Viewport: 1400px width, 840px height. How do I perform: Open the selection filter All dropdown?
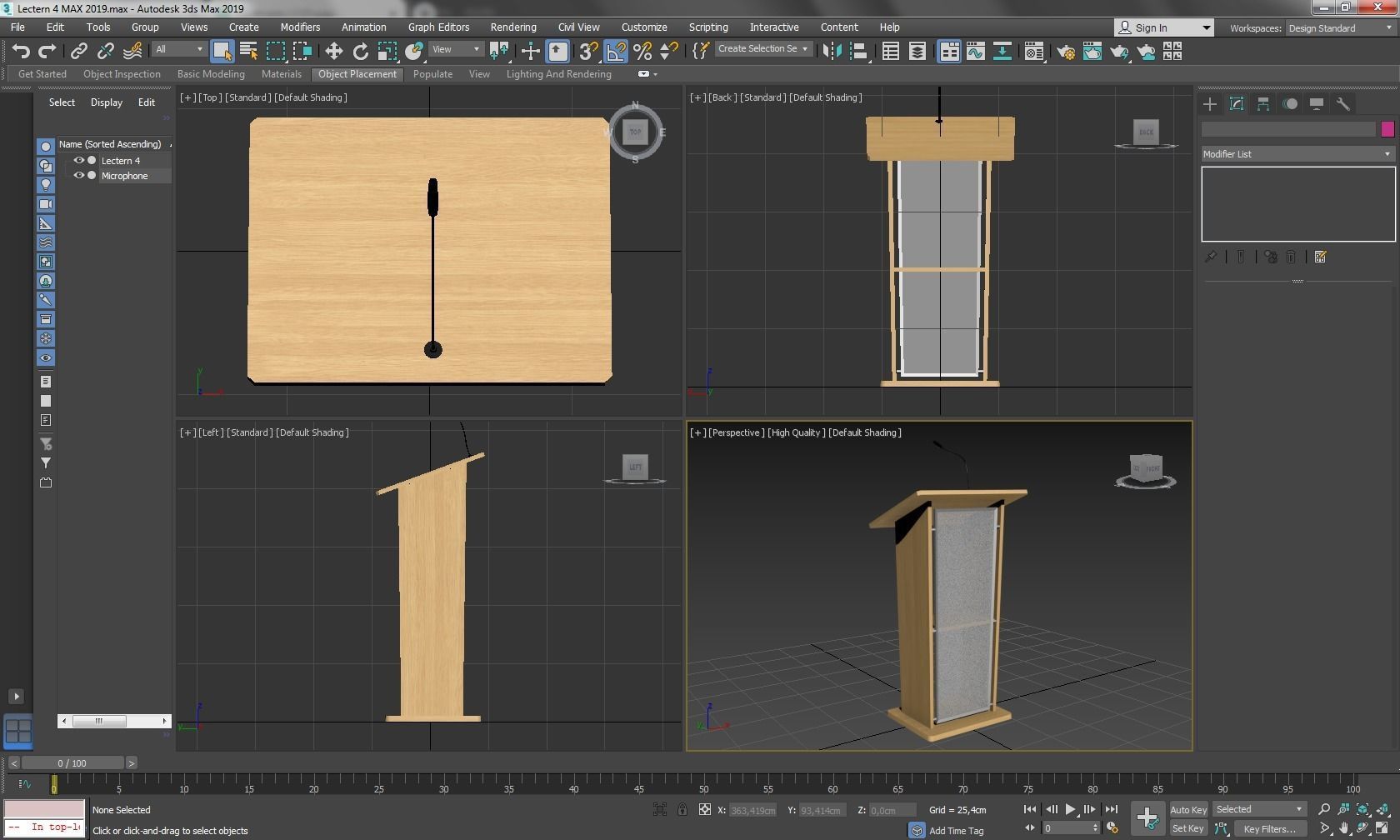tap(178, 49)
